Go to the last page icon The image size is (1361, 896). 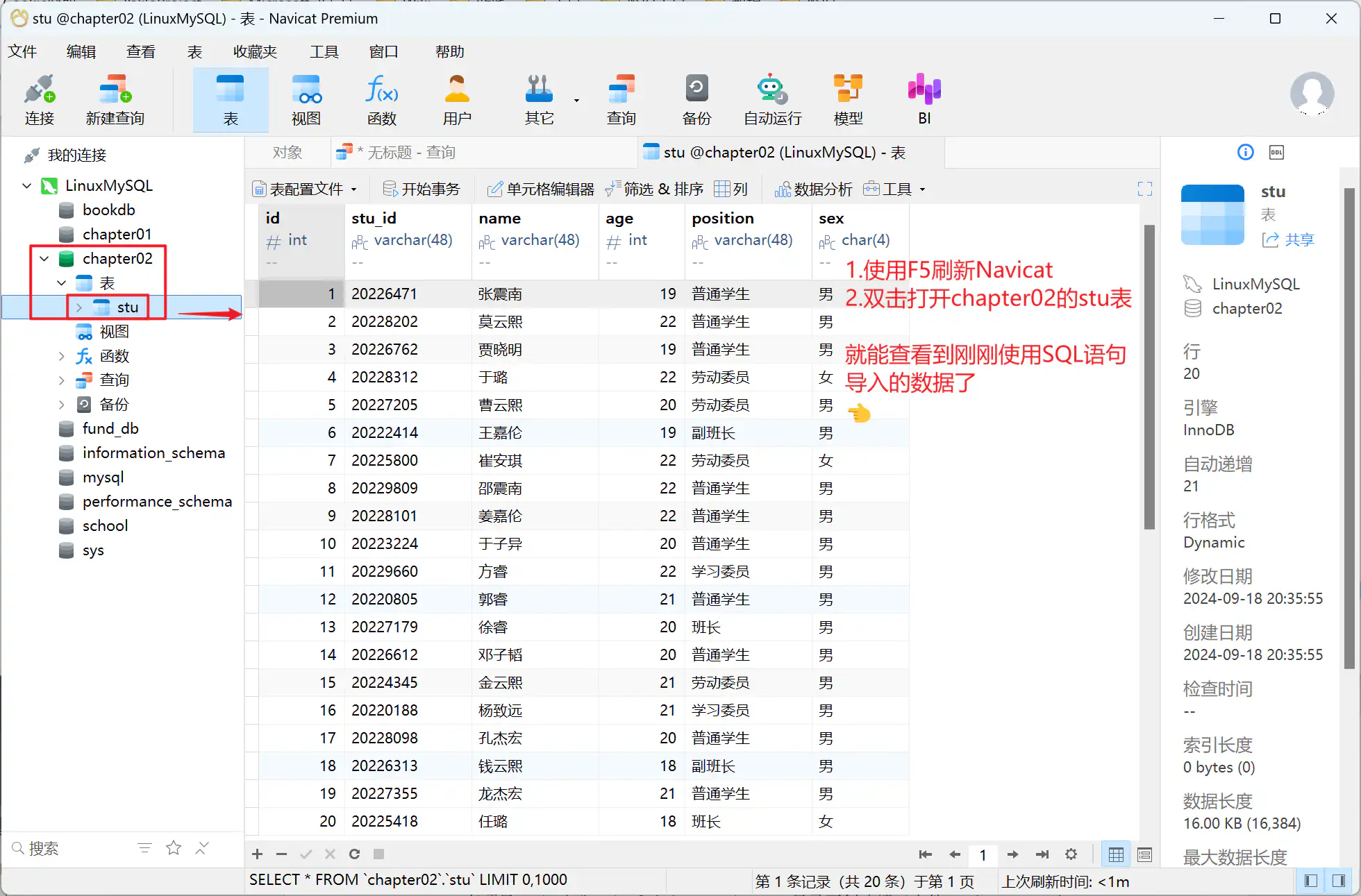pyautogui.click(x=1042, y=854)
